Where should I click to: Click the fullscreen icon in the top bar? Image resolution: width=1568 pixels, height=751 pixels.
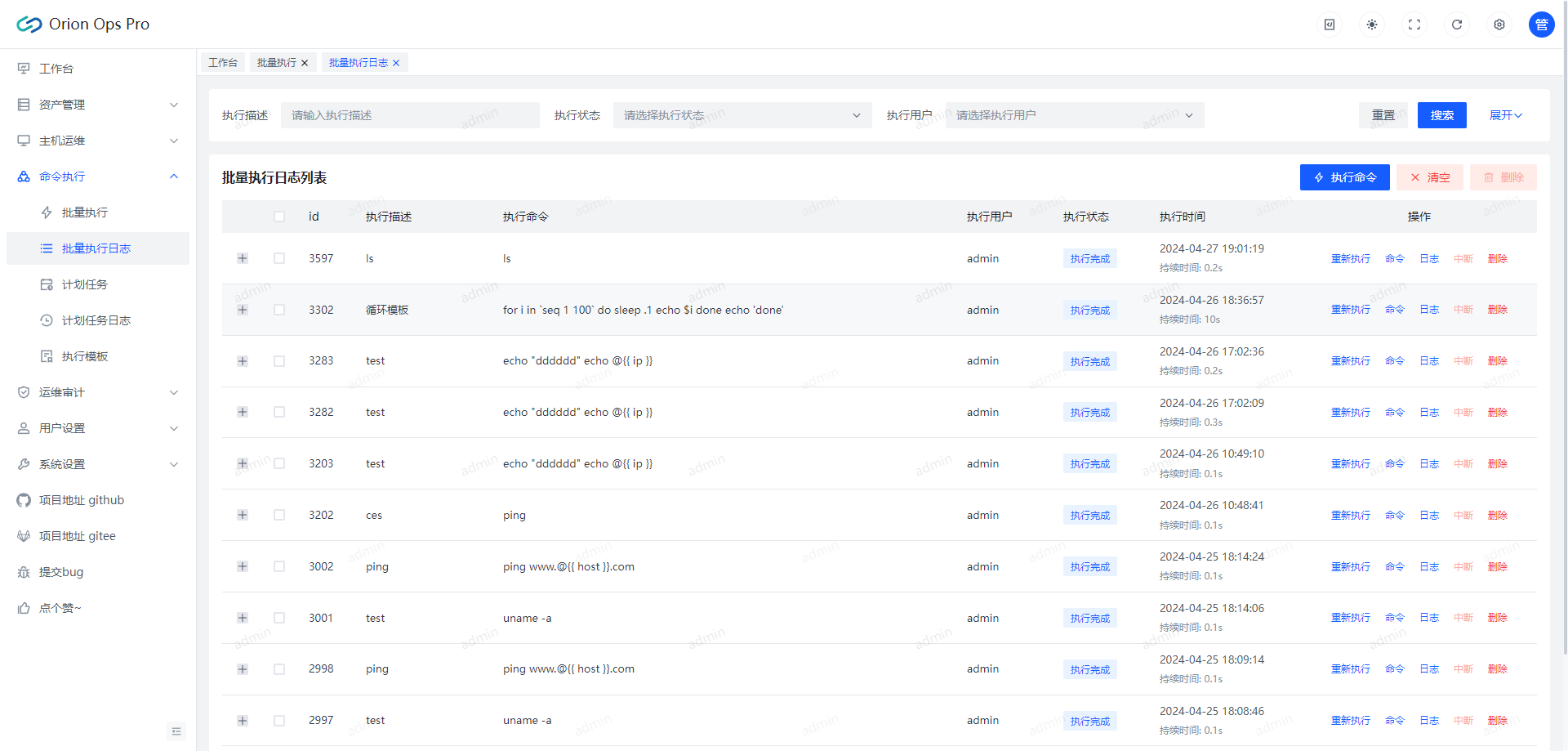tap(1414, 25)
